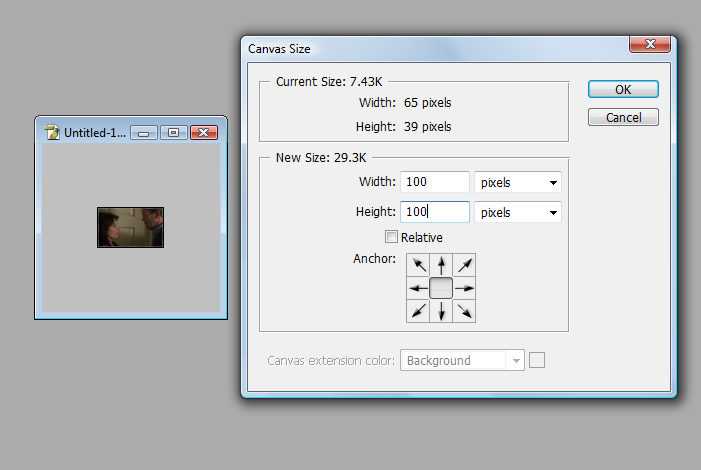
Task: Open the Height units pixels dropdown
Action: pos(518,212)
